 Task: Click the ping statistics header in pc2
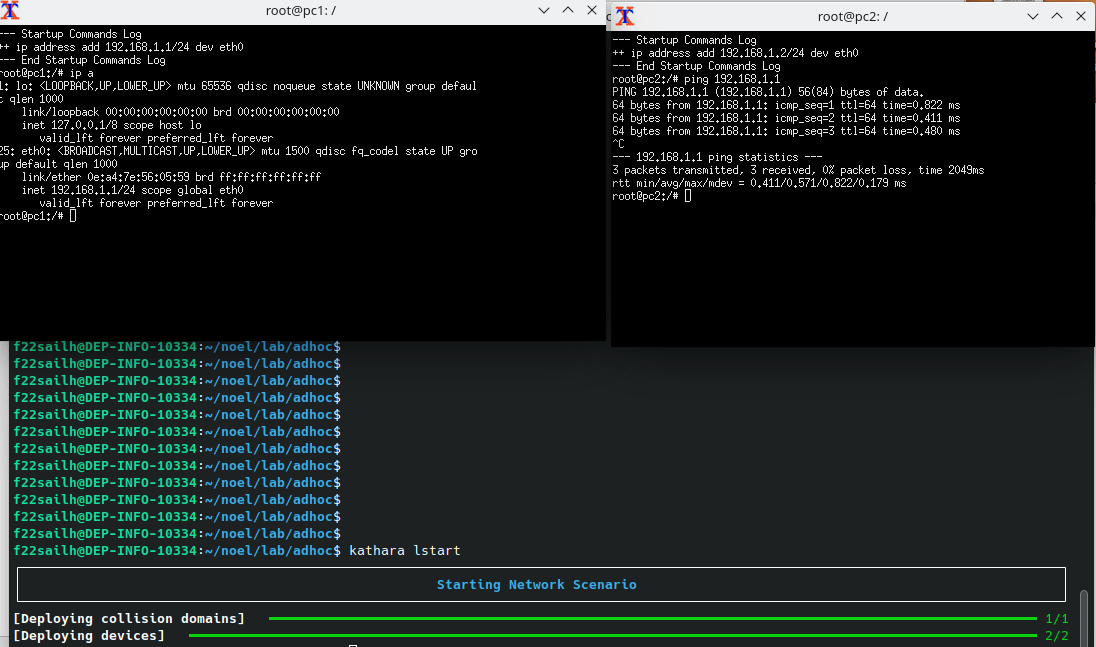click(x=716, y=157)
